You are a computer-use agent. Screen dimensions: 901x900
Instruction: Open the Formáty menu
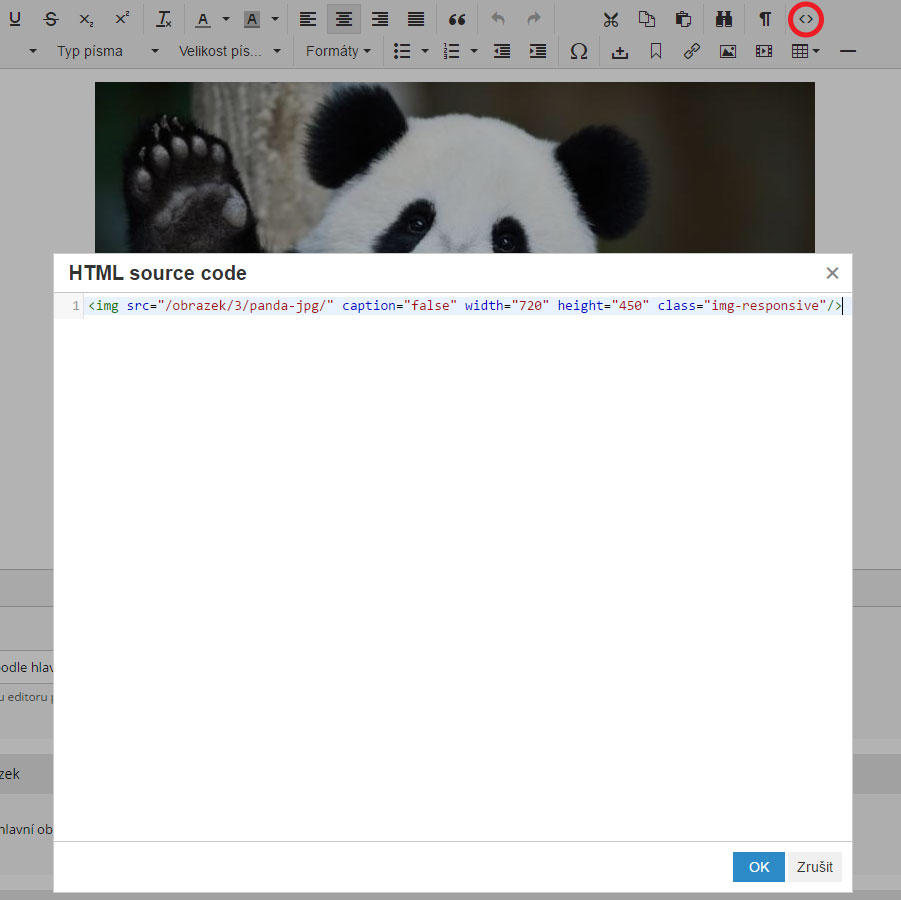click(338, 51)
